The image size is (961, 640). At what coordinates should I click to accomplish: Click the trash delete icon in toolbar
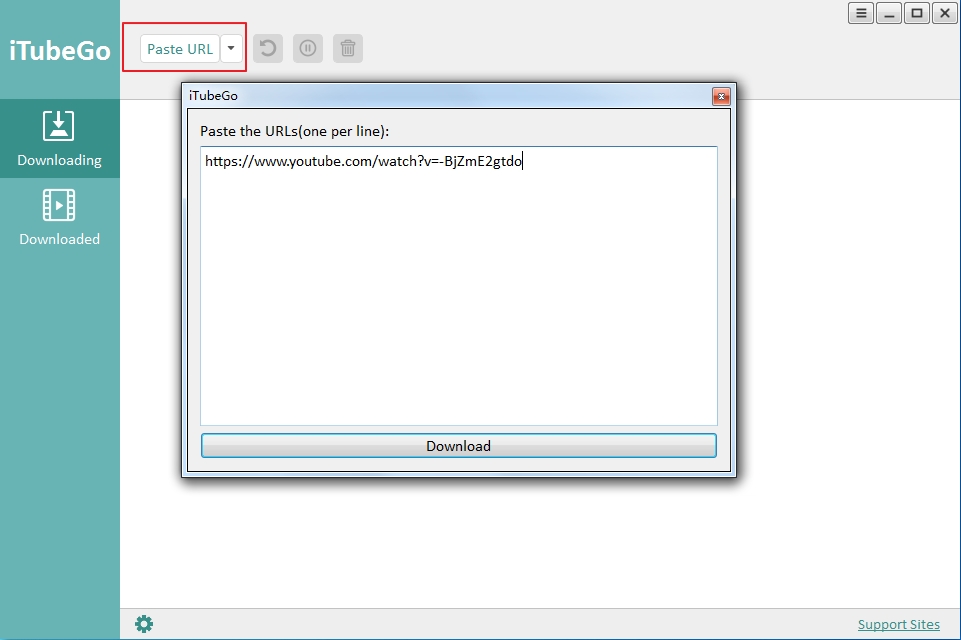pyautogui.click(x=348, y=48)
